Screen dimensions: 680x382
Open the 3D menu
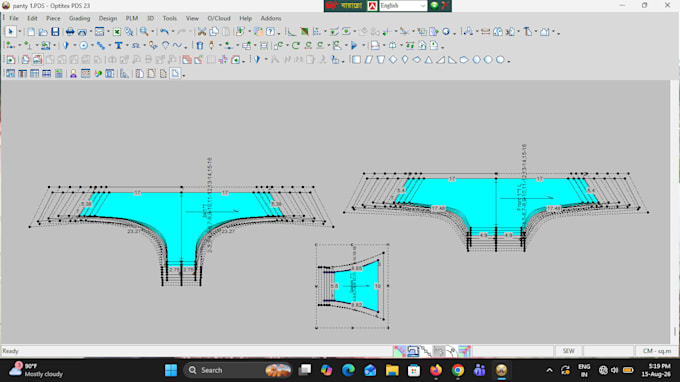coord(150,18)
